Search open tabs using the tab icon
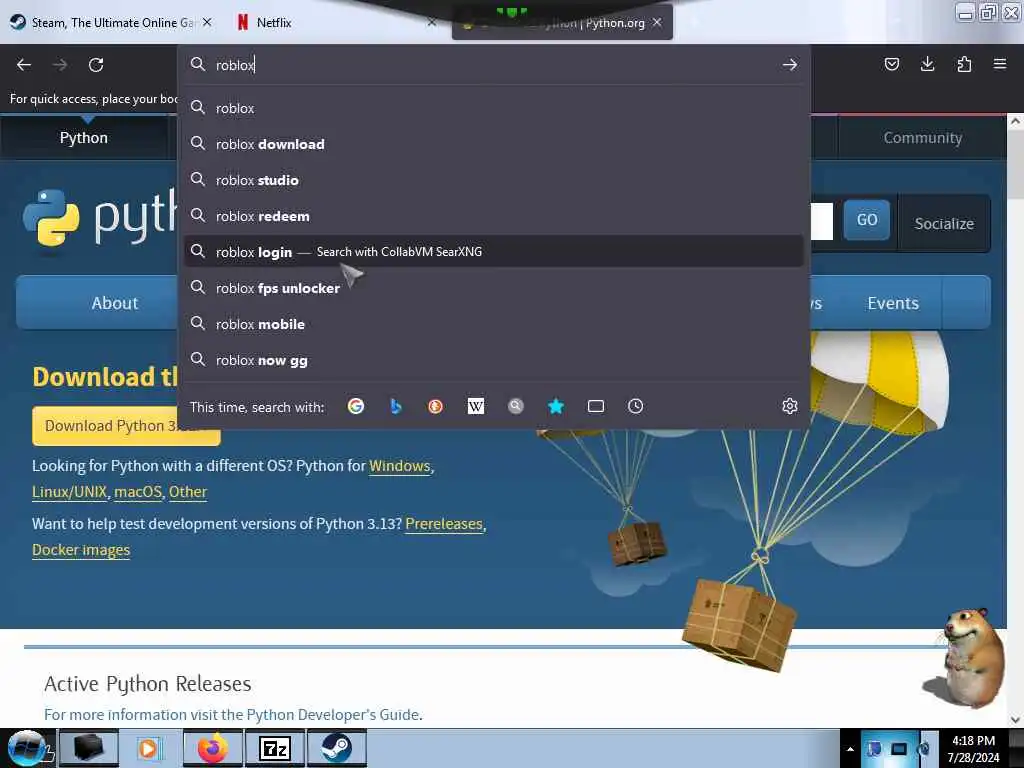The image size is (1024, 768). (x=596, y=406)
